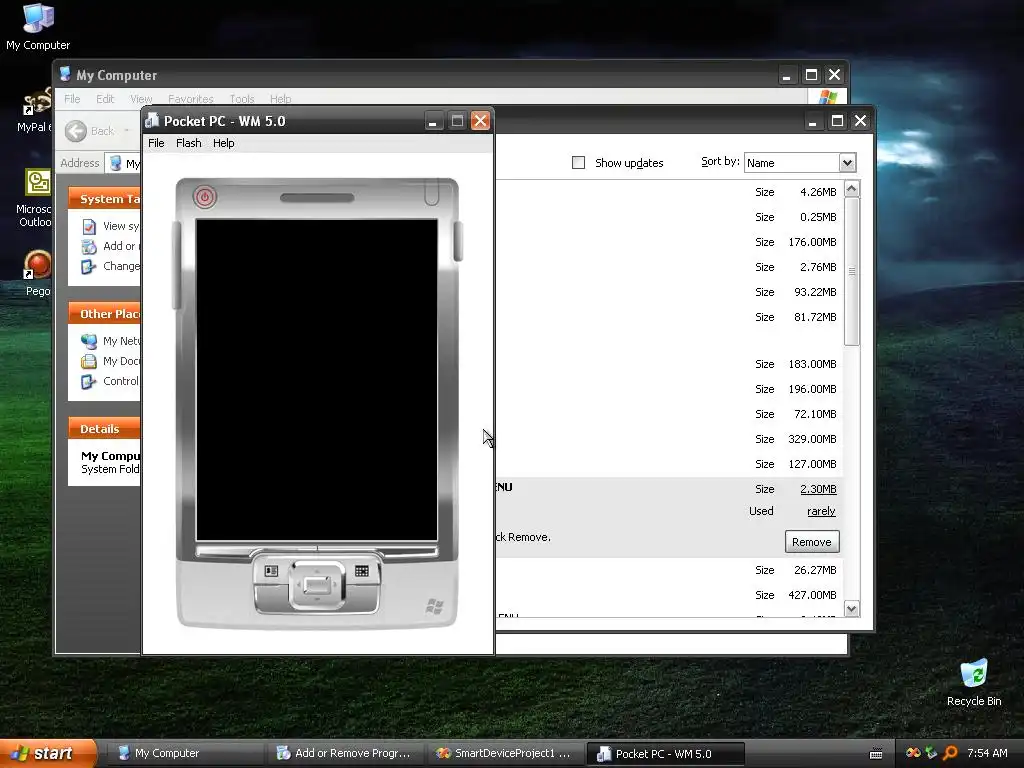Select the 427.00MB program row
1024x768 pixels.
[669, 595]
